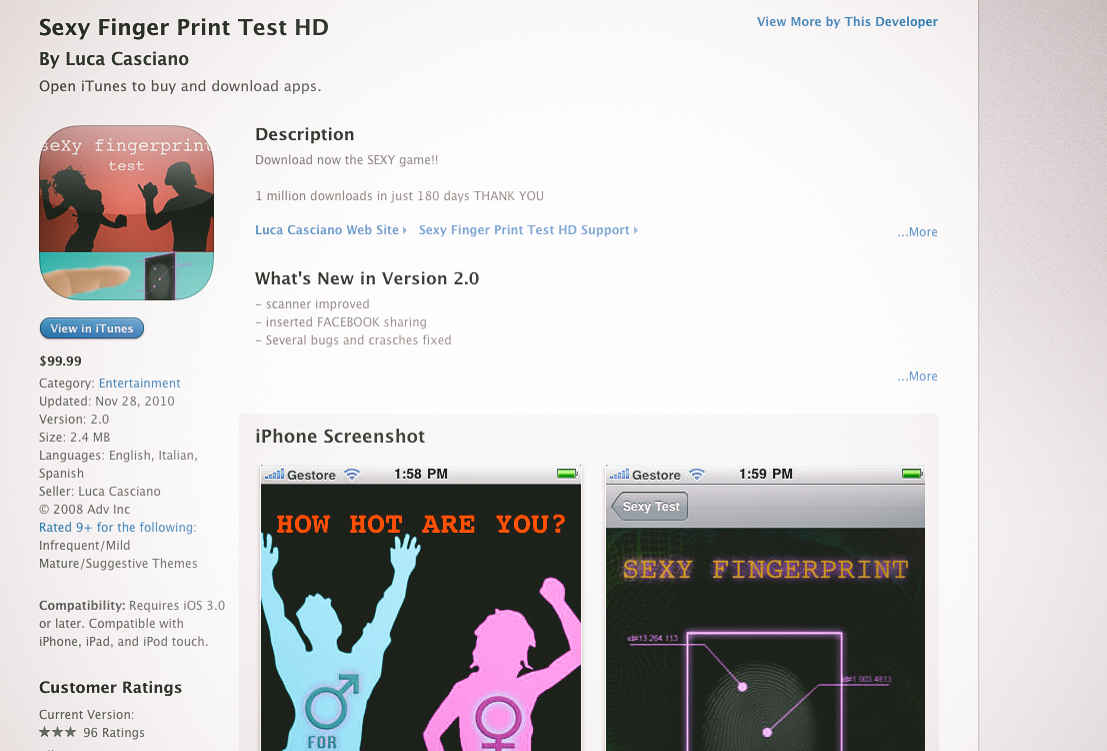Click the 'Version: 2.0' line

tap(74, 419)
